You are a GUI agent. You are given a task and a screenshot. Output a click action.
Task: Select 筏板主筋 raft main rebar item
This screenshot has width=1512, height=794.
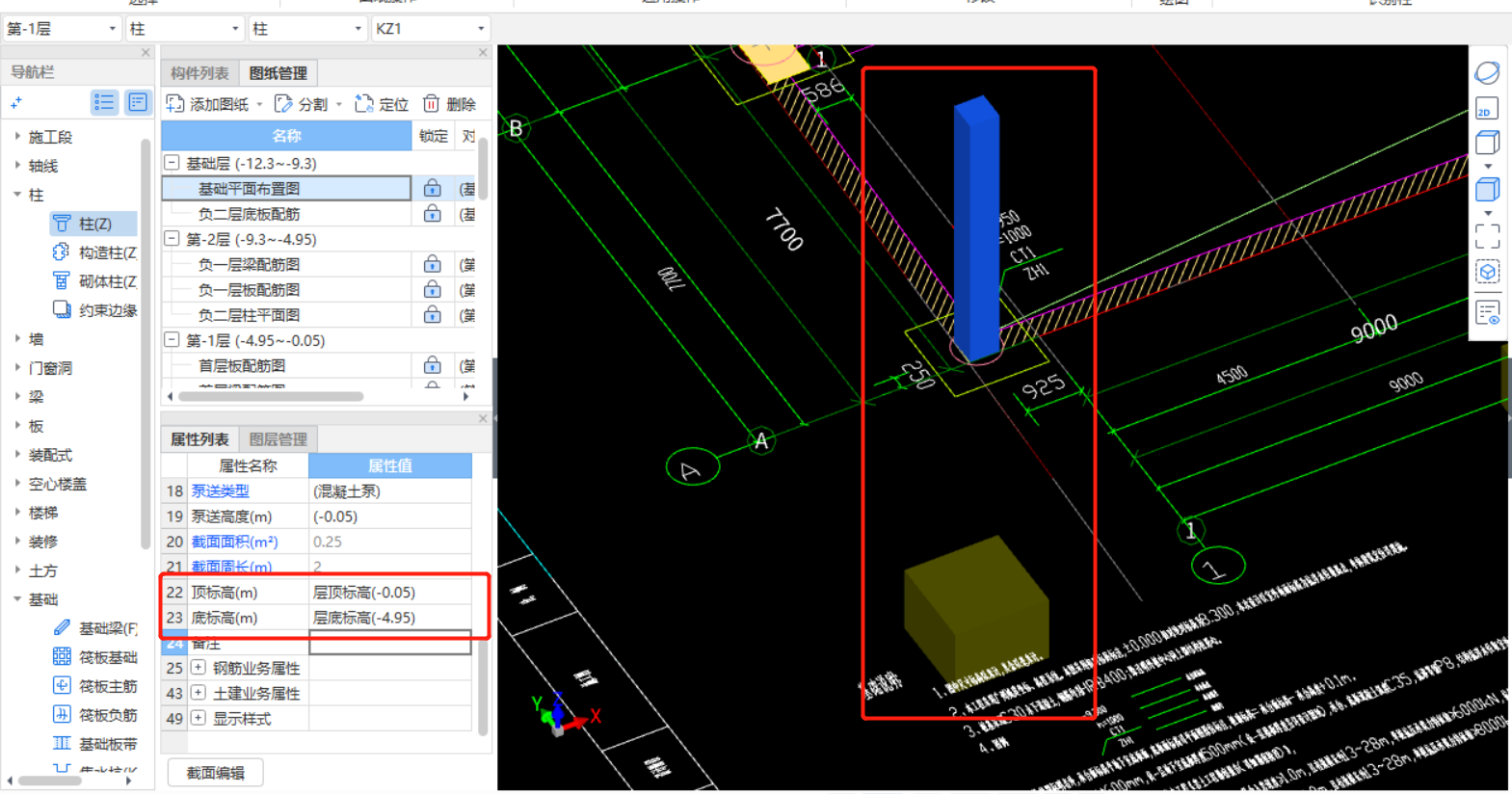point(93,686)
